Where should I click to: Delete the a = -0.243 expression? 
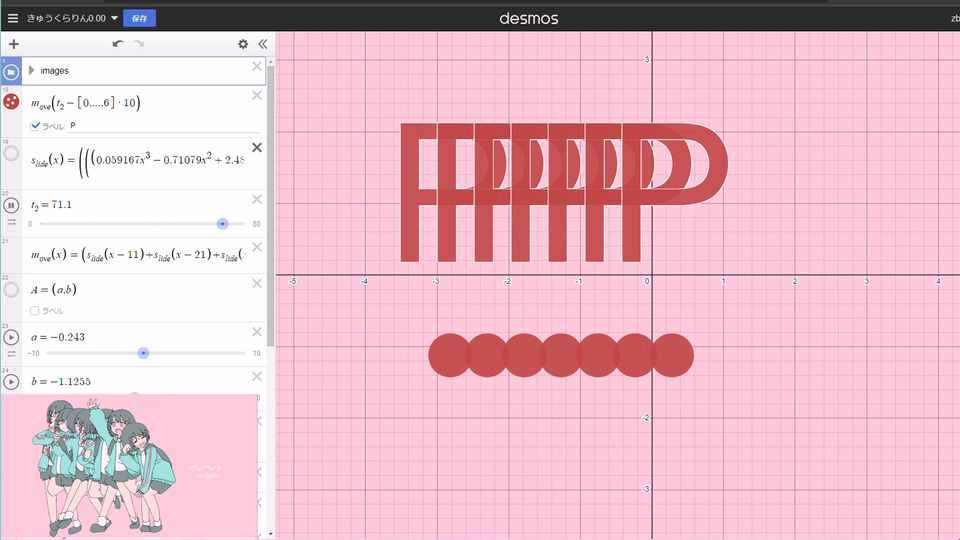257,331
